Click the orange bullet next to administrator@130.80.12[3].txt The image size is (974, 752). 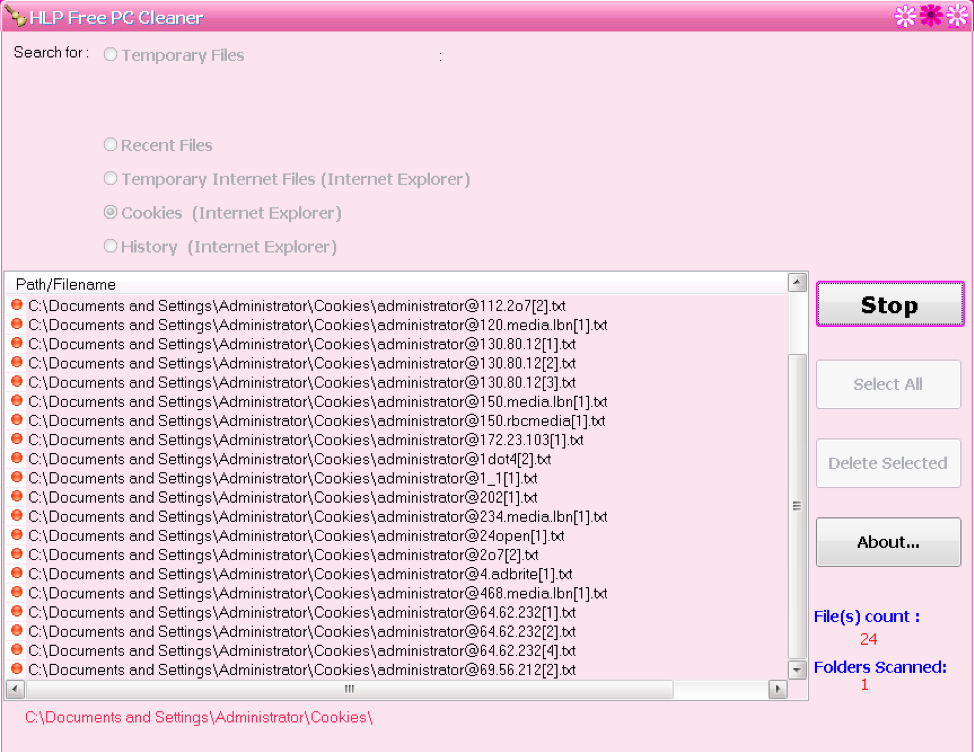(x=17, y=382)
